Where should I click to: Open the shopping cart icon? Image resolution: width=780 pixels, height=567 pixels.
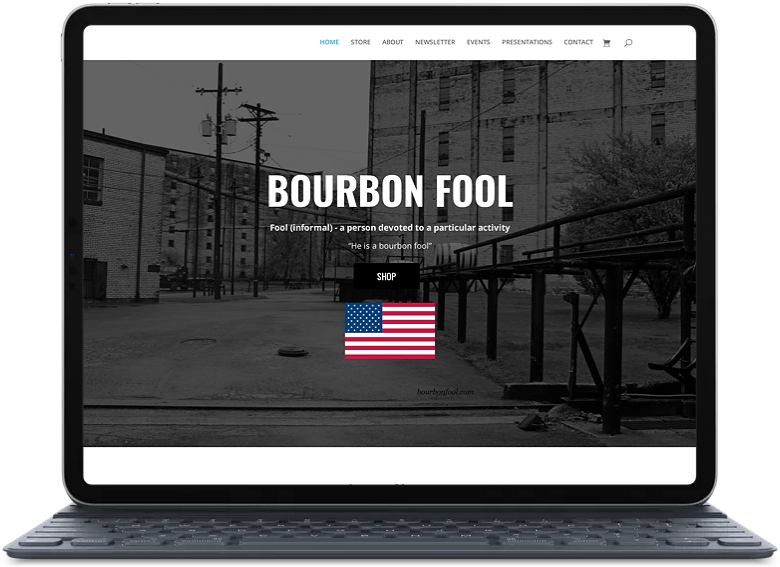tap(606, 43)
